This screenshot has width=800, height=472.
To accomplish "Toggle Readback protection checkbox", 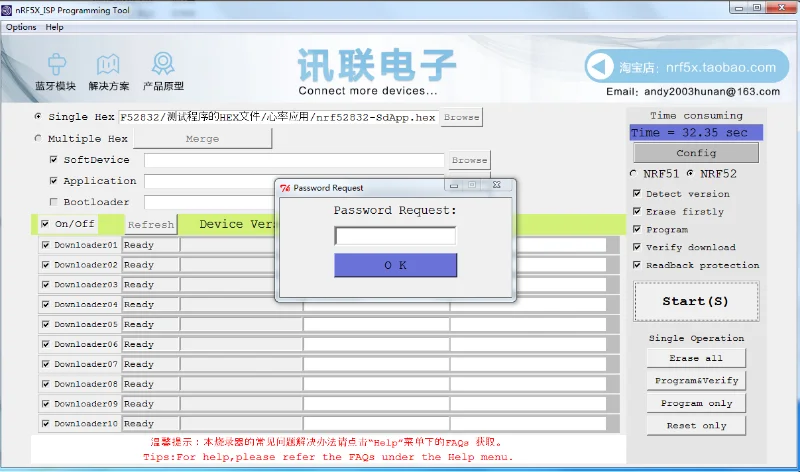I will click(637, 265).
